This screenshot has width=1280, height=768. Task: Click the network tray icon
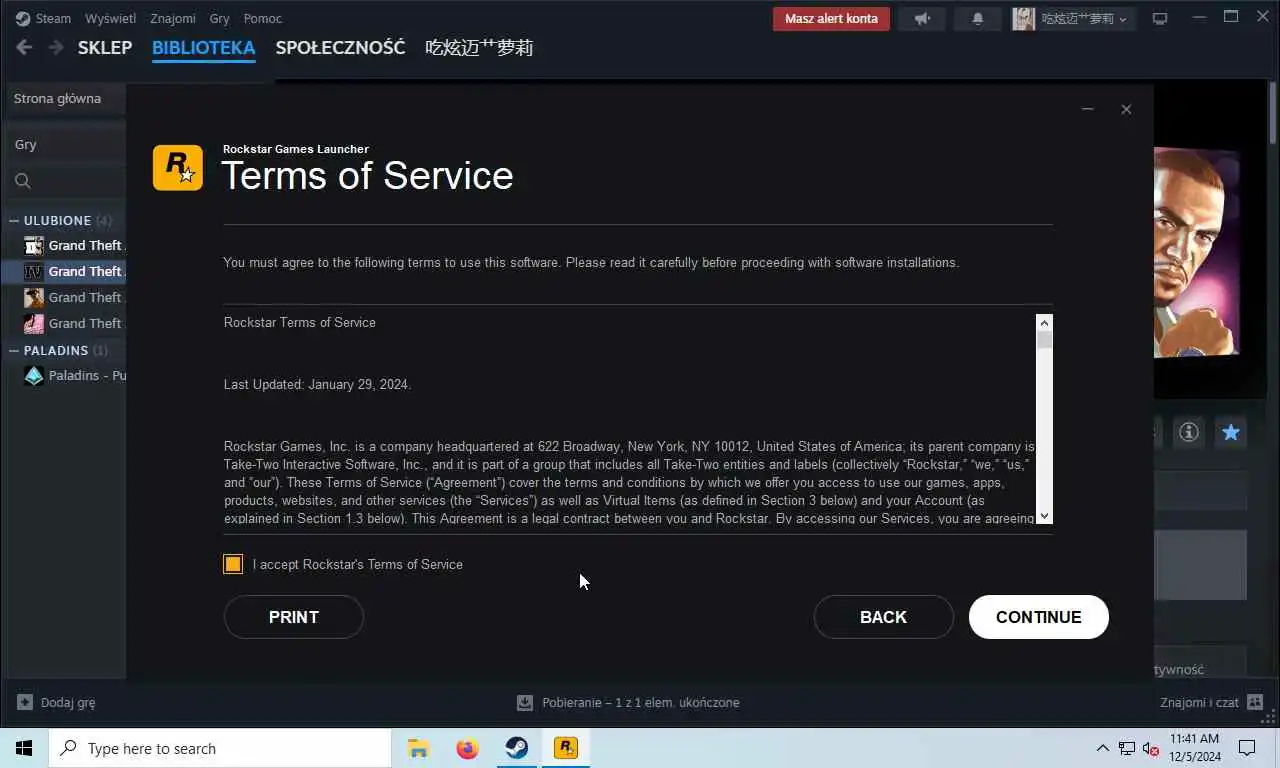pyautogui.click(x=1127, y=748)
